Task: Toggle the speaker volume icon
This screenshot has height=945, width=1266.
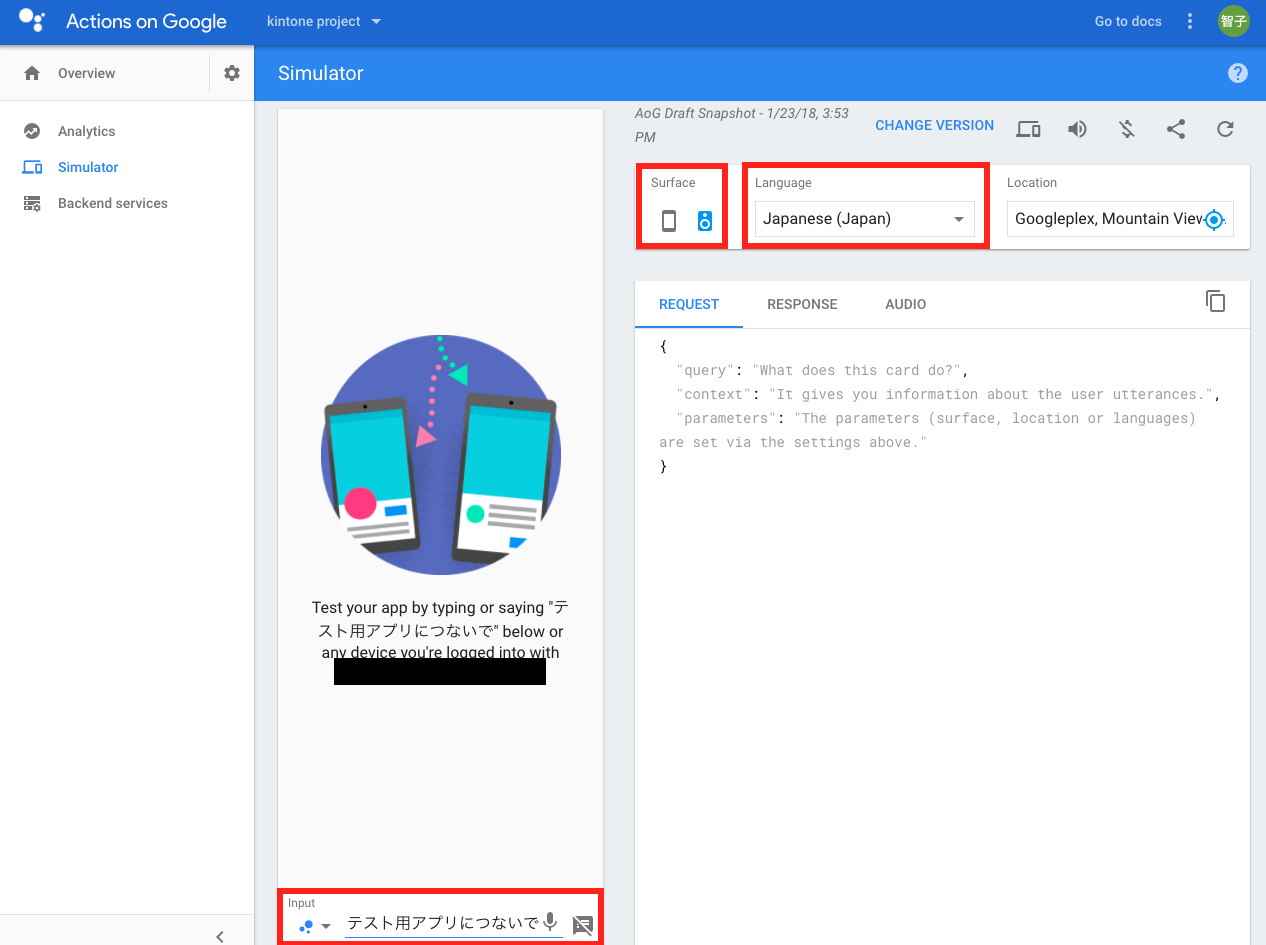Action: (1077, 129)
